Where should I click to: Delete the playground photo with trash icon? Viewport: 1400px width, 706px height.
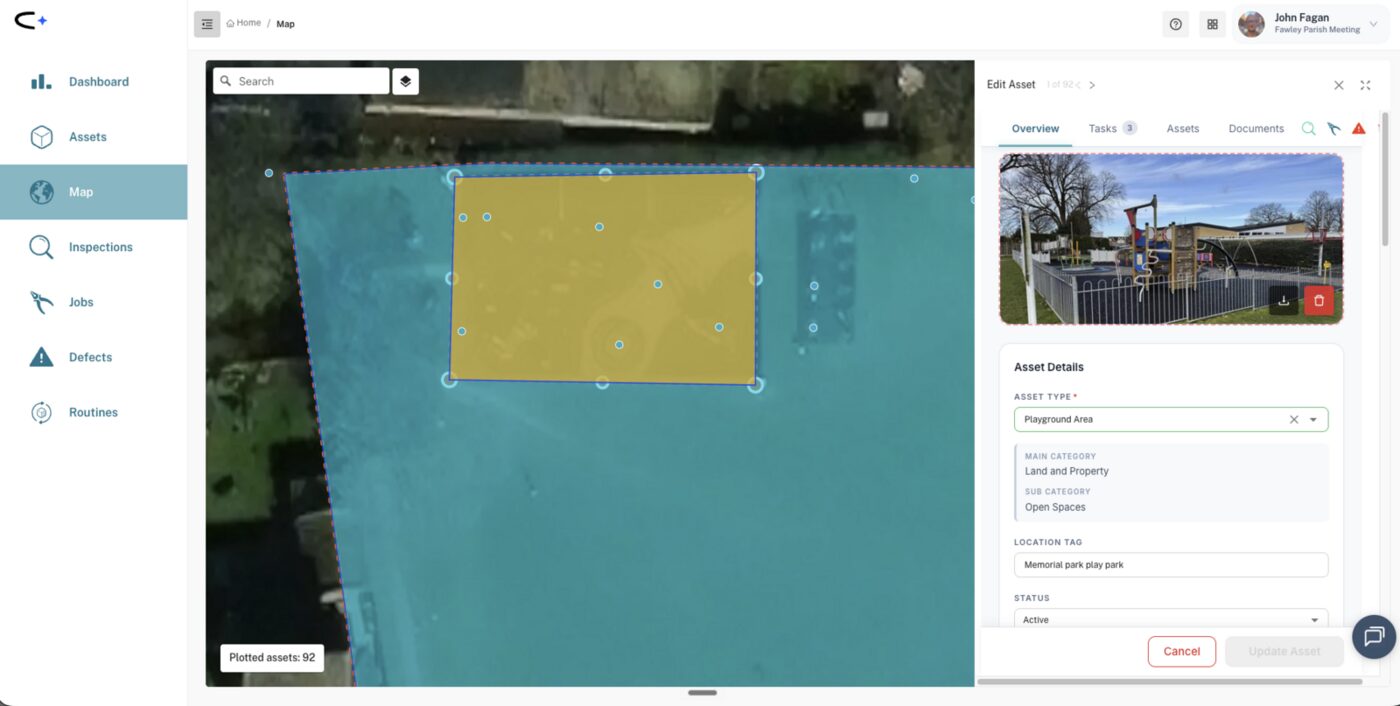1319,300
